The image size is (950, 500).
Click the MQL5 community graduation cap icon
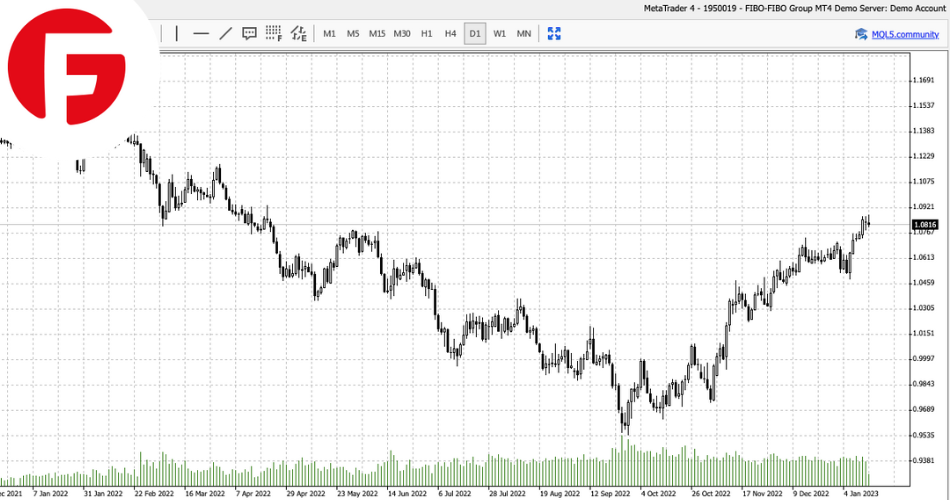coord(860,34)
